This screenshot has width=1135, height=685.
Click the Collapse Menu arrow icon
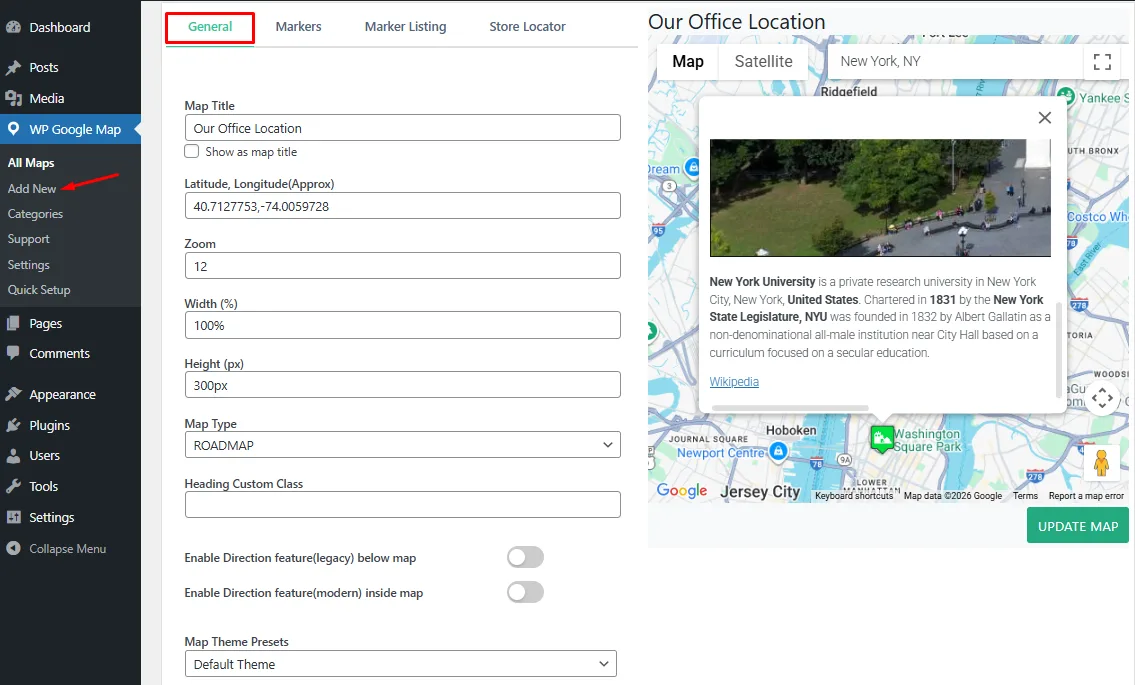pos(13,548)
